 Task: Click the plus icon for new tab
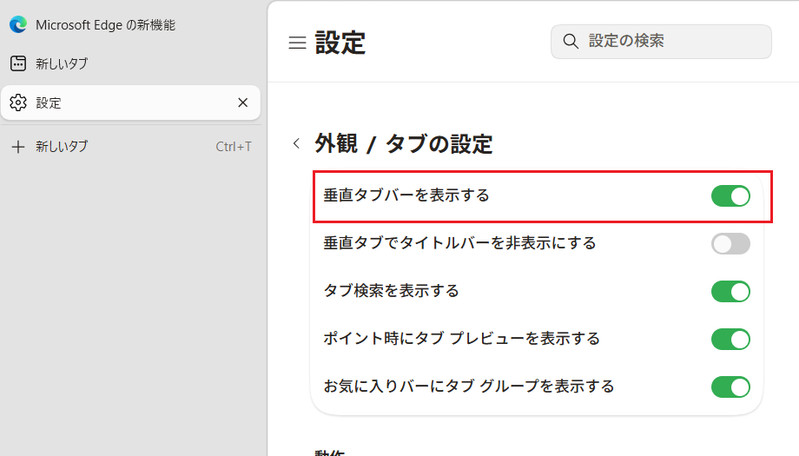point(18,147)
